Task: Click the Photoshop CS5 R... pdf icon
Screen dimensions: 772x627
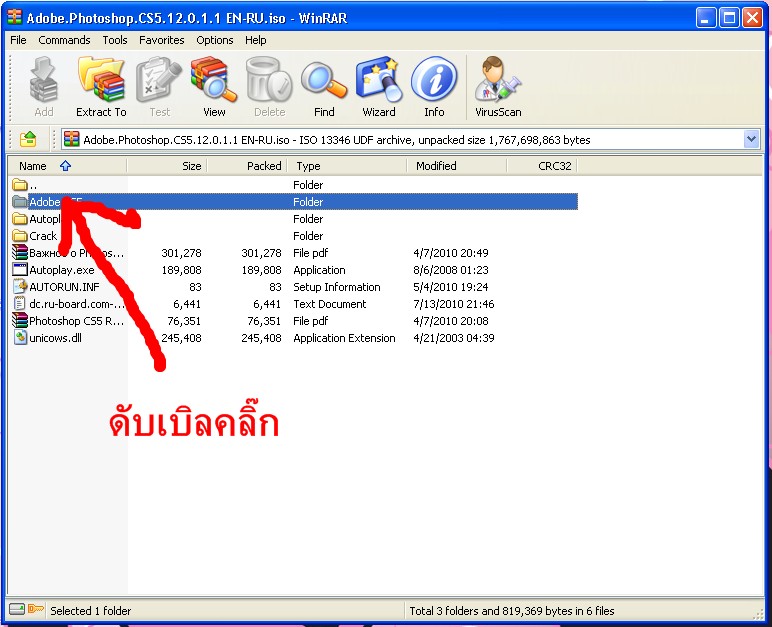Action: tap(20, 320)
